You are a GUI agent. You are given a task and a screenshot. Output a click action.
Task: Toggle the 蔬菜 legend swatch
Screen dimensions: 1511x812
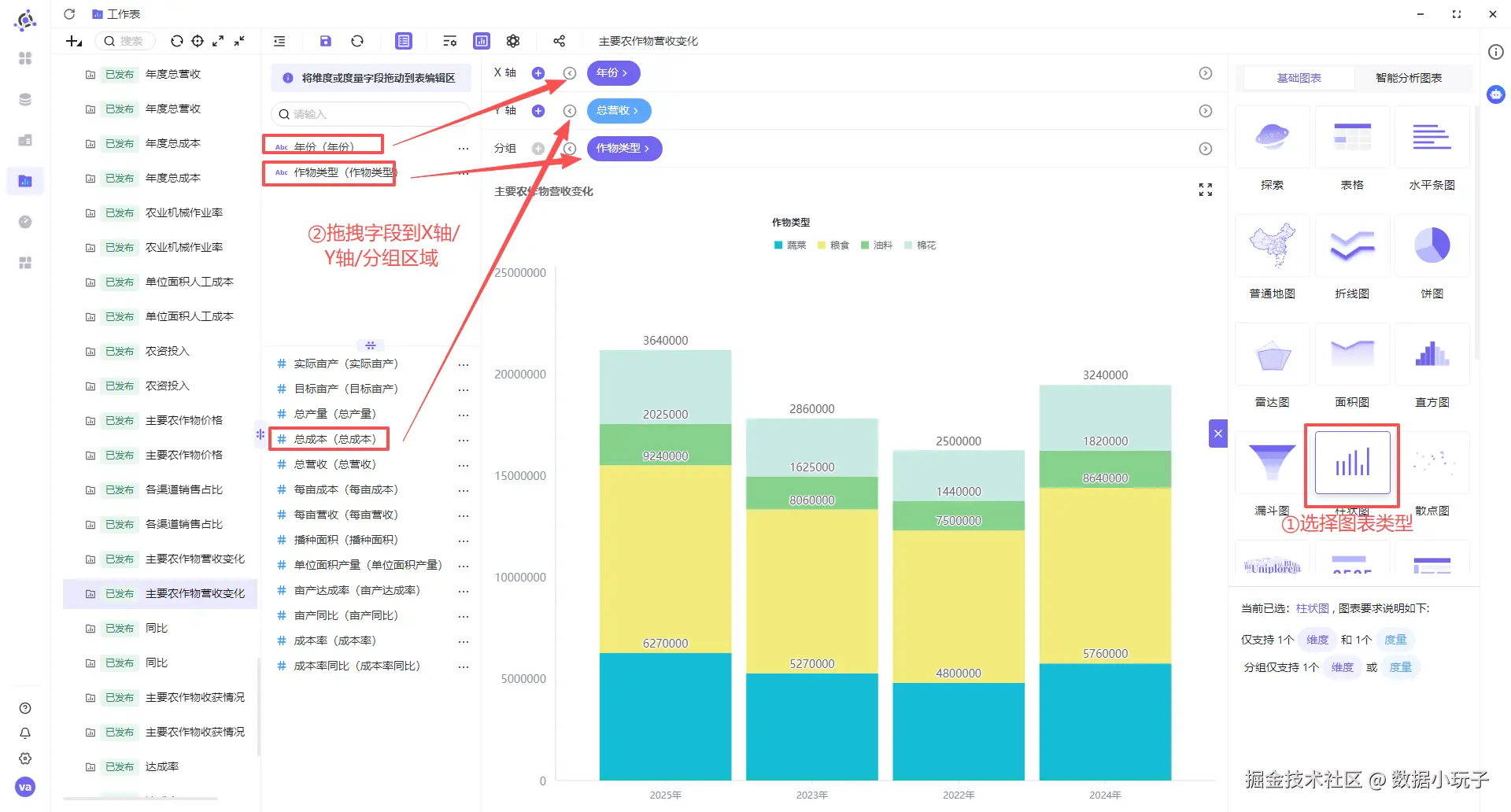click(x=778, y=245)
